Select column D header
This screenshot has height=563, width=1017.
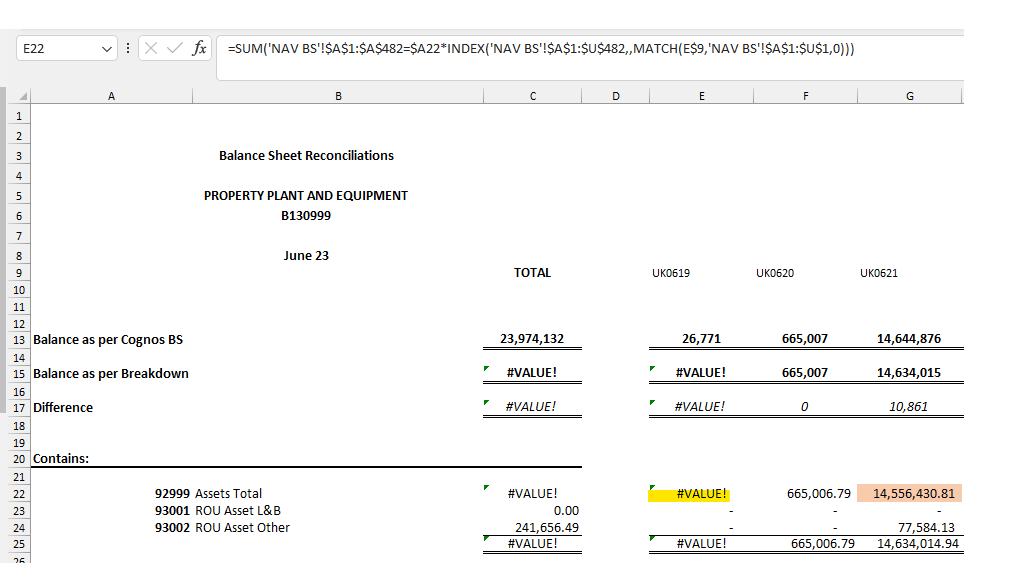click(616, 96)
